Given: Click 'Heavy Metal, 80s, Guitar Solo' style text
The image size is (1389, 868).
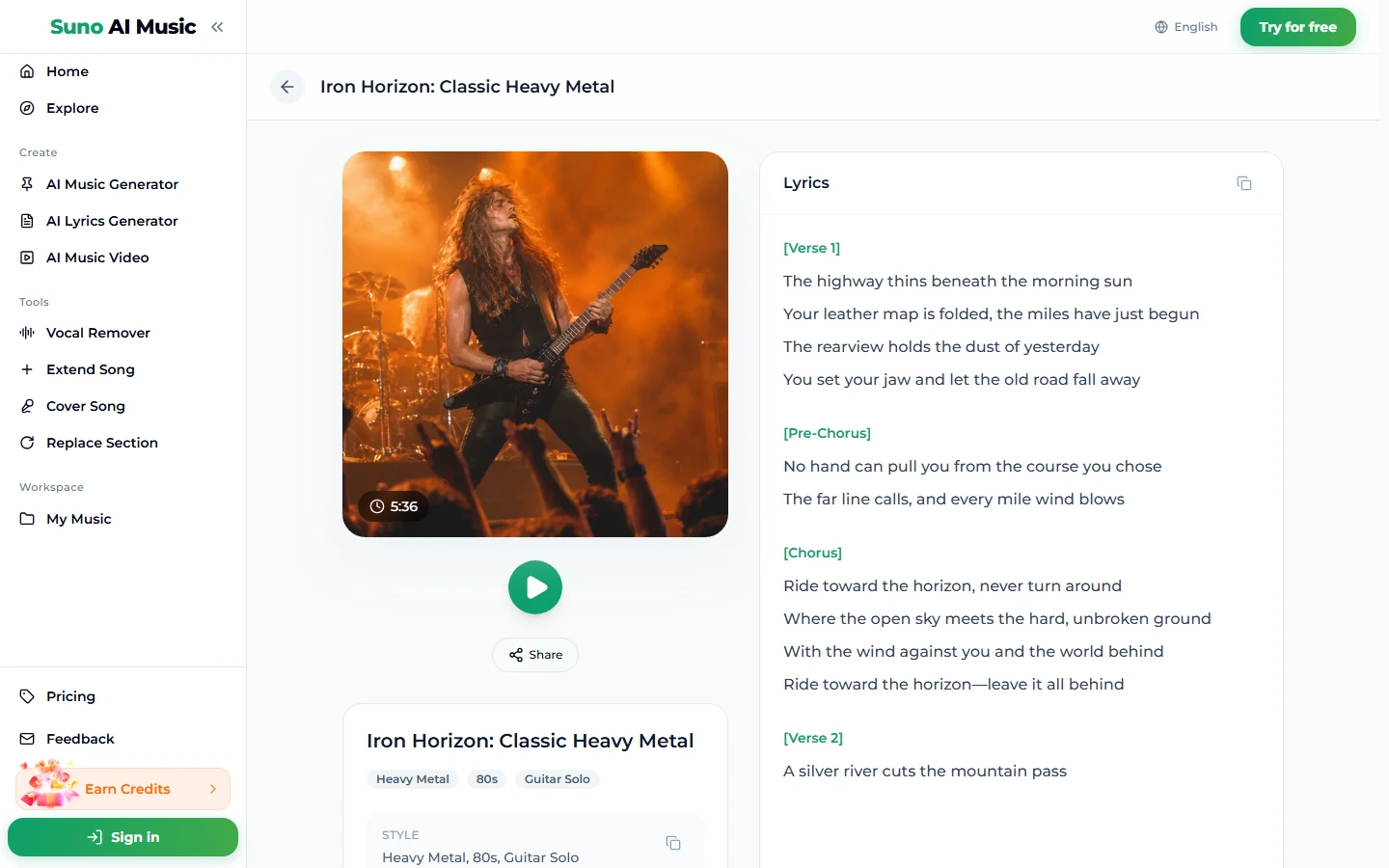Looking at the screenshot, I should tap(480, 857).
